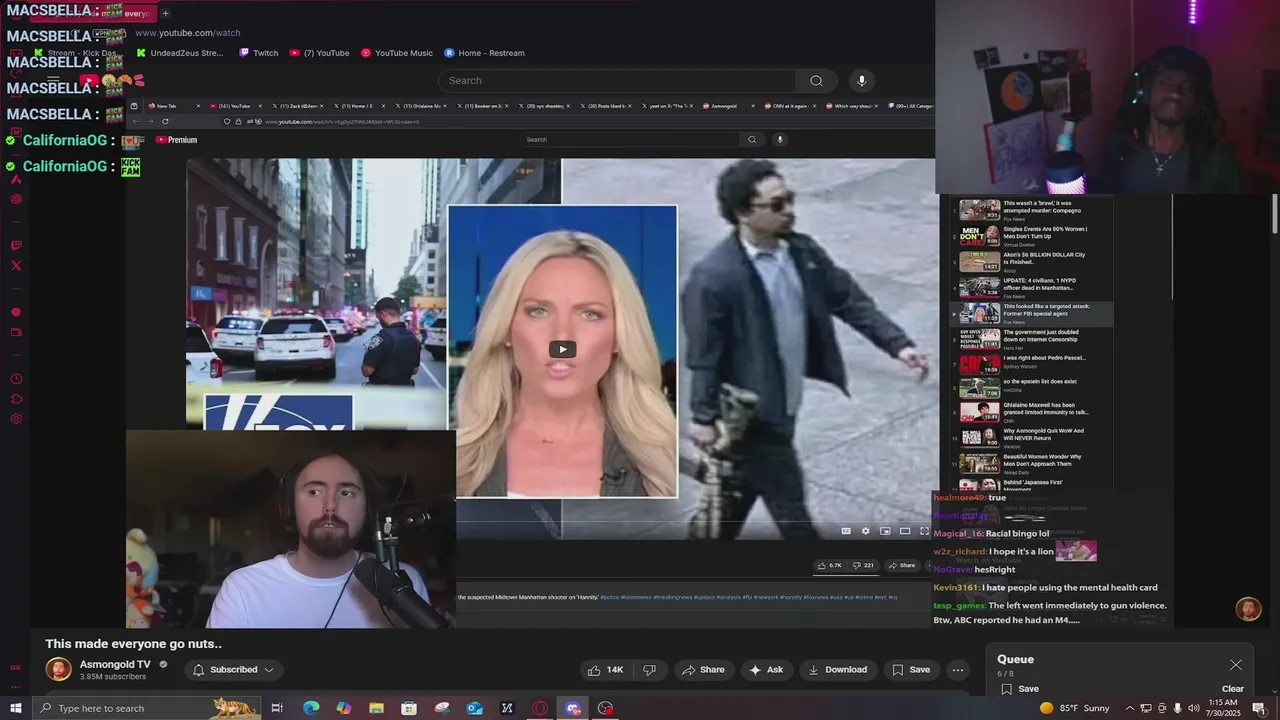Like embedded video showing 6.7K
The height and width of the screenshot is (720, 1280).
tap(830, 565)
